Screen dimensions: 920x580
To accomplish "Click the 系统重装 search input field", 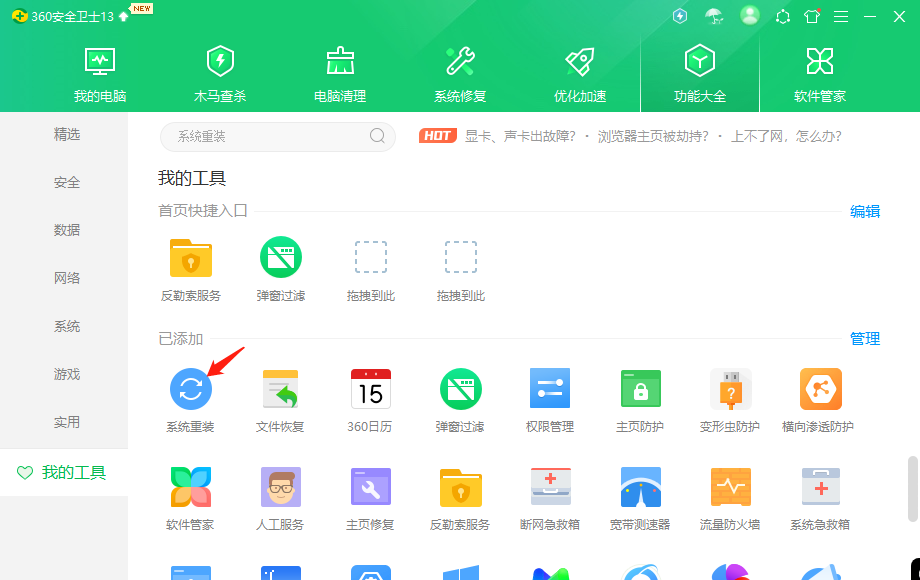I will tap(265, 136).
